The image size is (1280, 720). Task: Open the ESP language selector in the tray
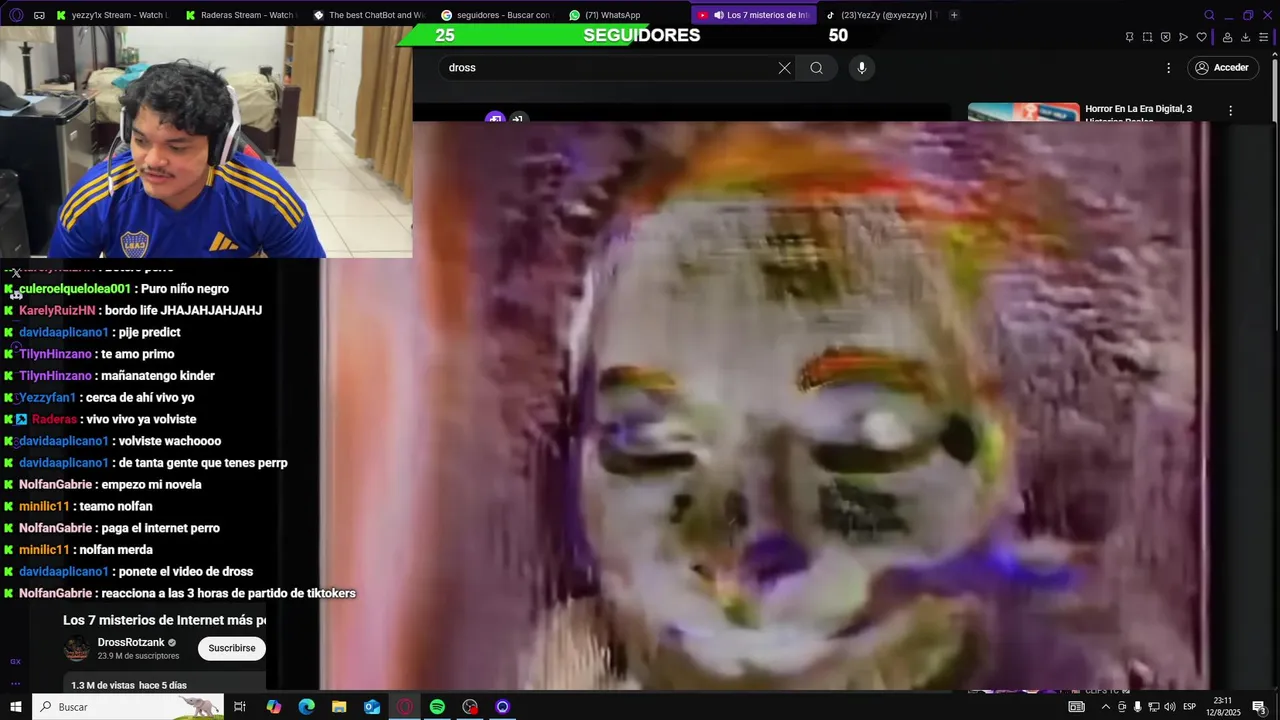point(1190,707)
